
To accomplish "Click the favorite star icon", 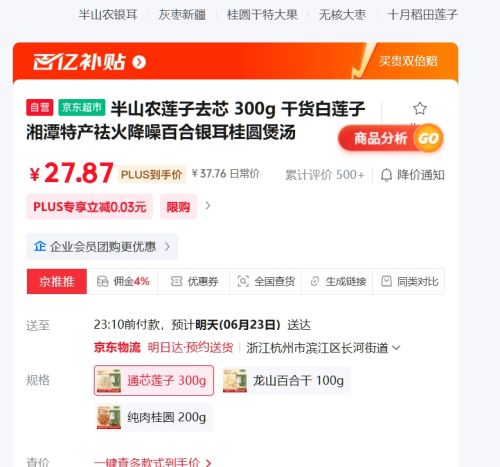I will [x=420, y=108].
